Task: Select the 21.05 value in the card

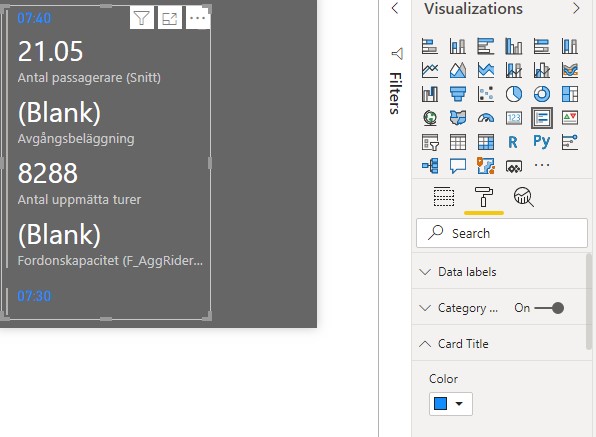Action: tap(51, 51)
